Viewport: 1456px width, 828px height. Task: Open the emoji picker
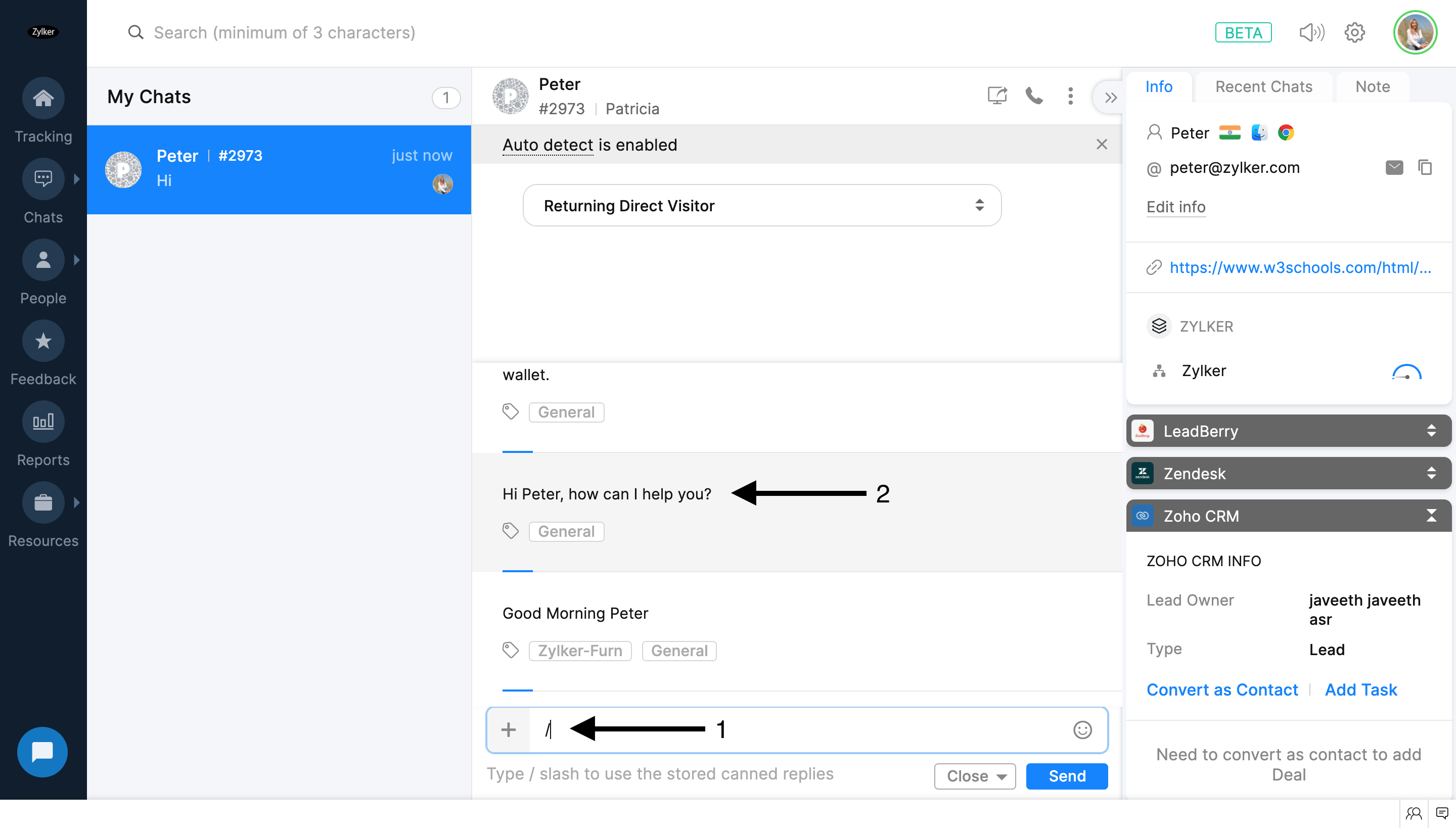pyautogui.click(x=1082, y=729)
